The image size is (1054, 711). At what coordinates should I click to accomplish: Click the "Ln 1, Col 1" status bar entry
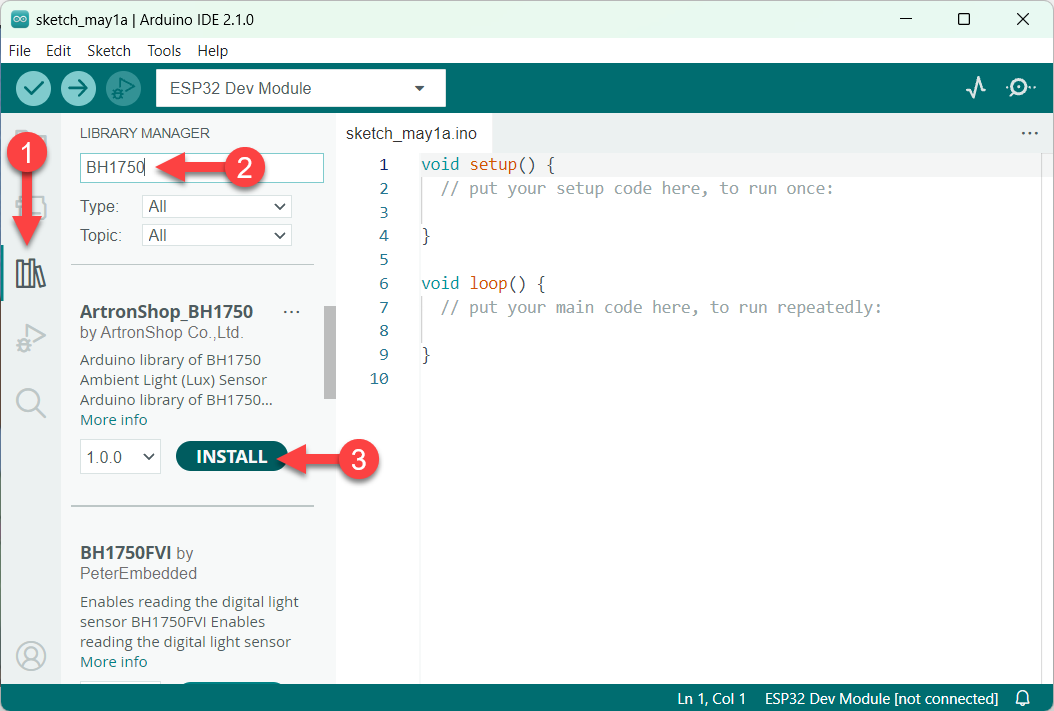[711, 699]
